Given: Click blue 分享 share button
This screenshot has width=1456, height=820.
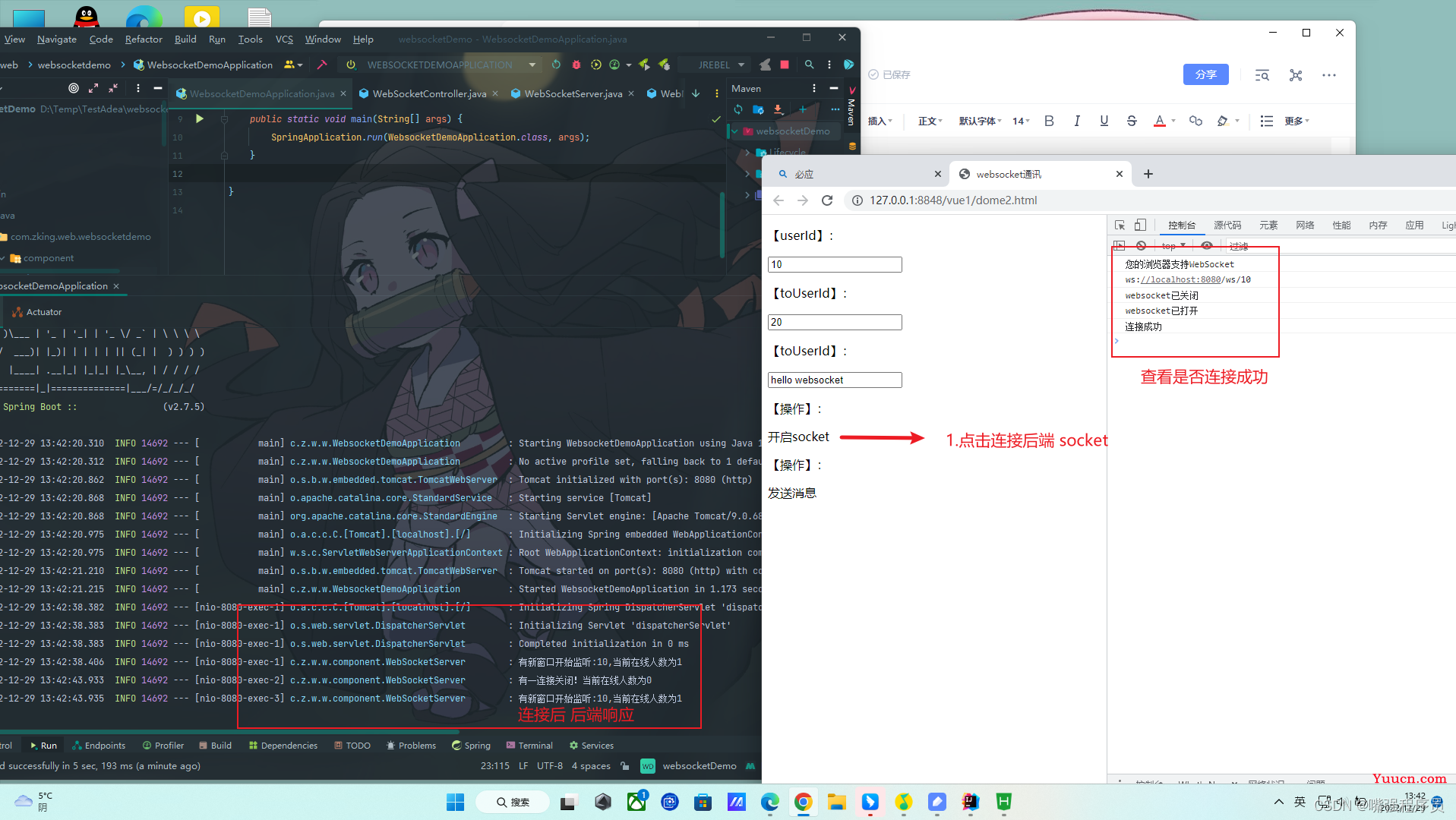Looking at the screenshot, I should (1205, 74).
